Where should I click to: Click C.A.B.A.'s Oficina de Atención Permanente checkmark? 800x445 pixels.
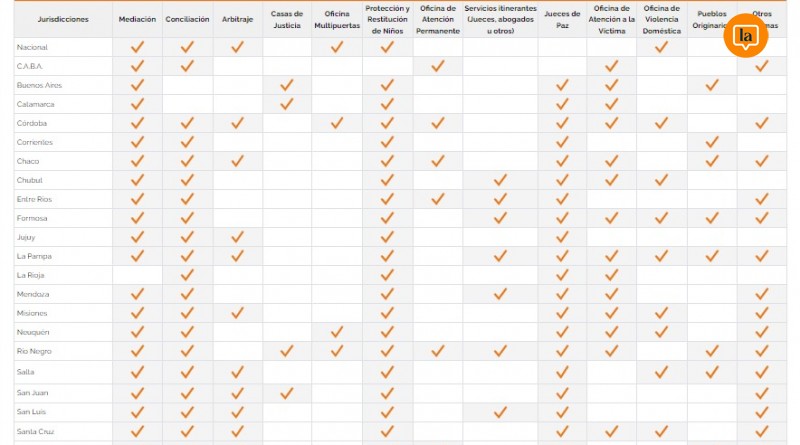(437, 66)
